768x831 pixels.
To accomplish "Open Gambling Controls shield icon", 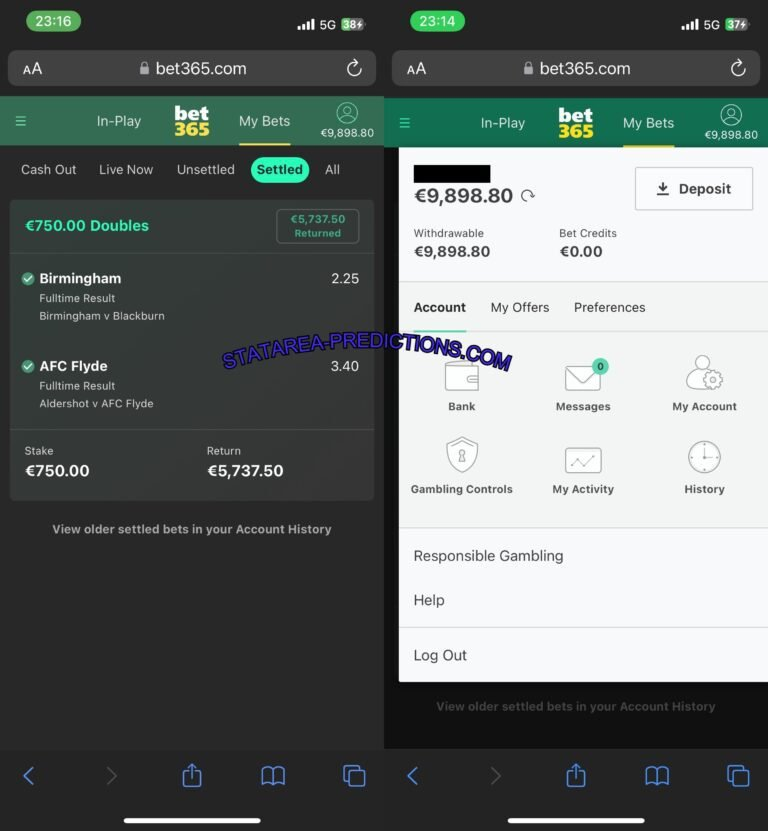I will 461,456.
